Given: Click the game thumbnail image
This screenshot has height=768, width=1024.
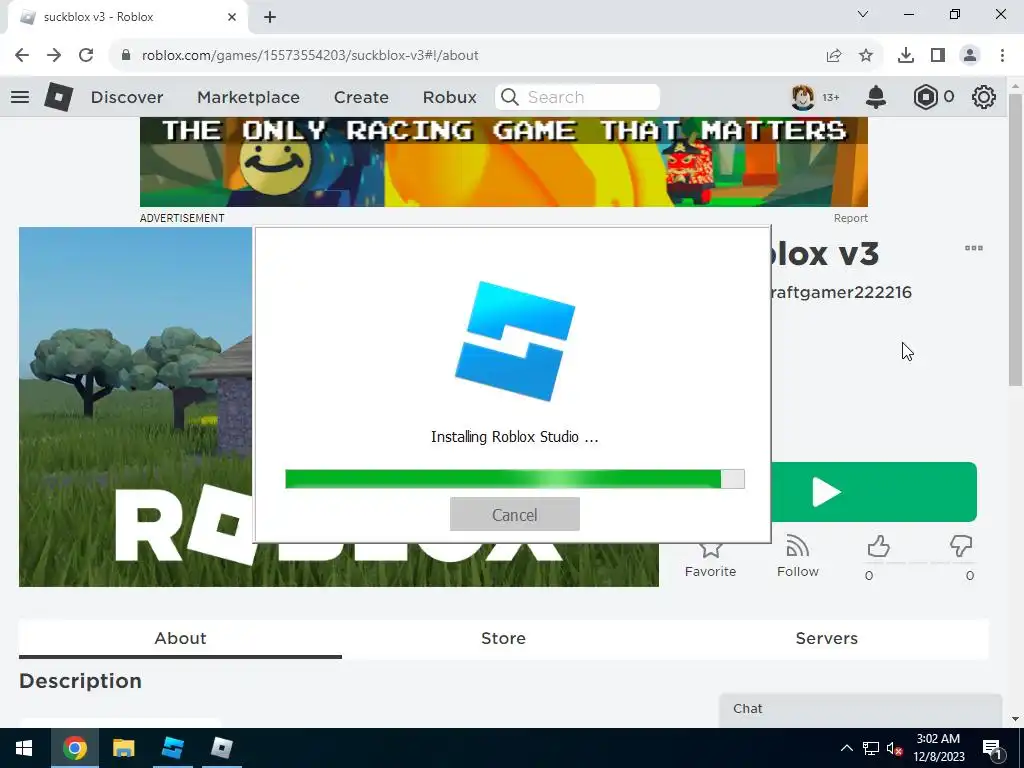Looking at the screenshot, I should (x=135, y=407).
